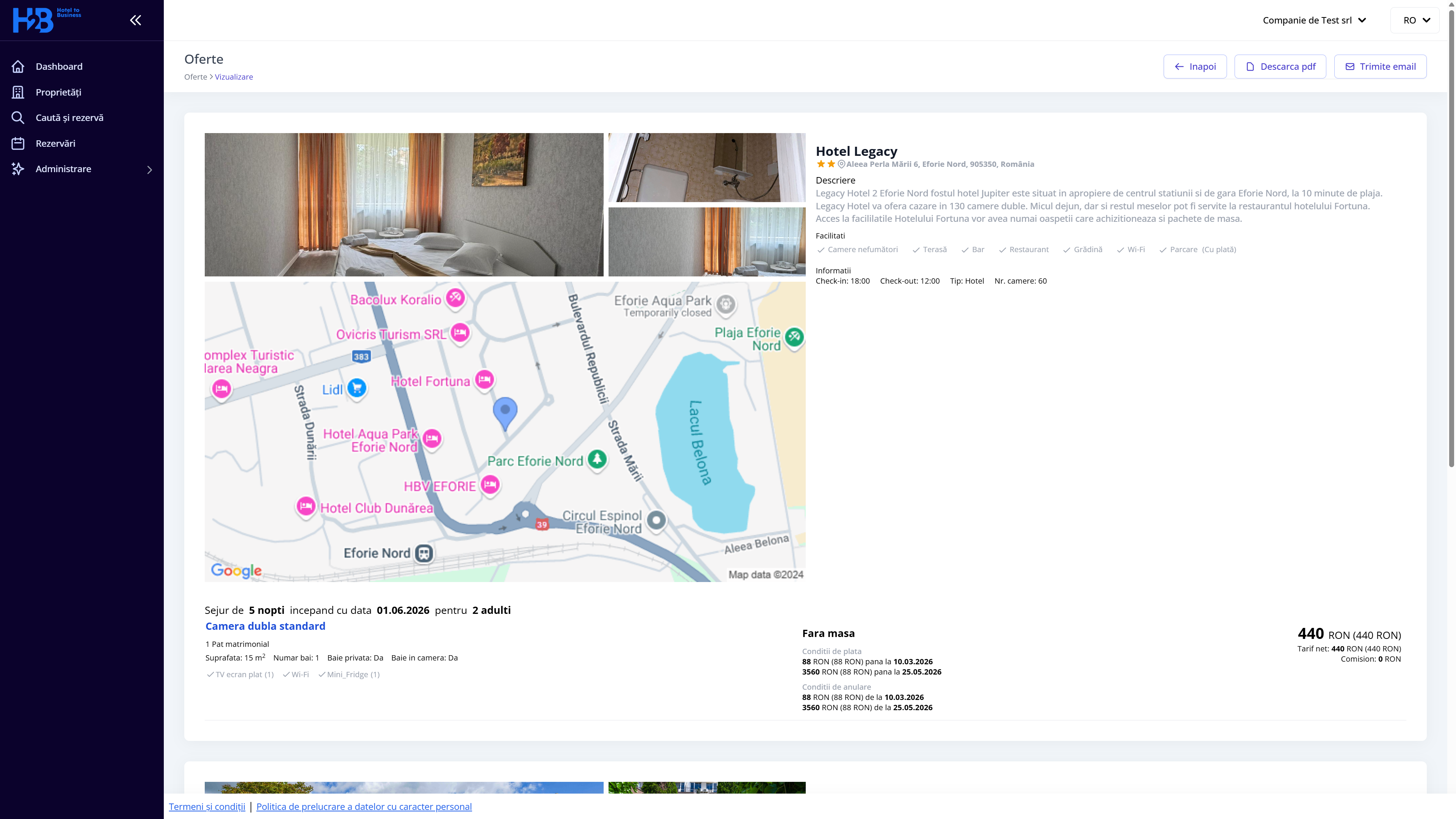
Task: Click the Proprietăți building icon
Action: (18, 92)
